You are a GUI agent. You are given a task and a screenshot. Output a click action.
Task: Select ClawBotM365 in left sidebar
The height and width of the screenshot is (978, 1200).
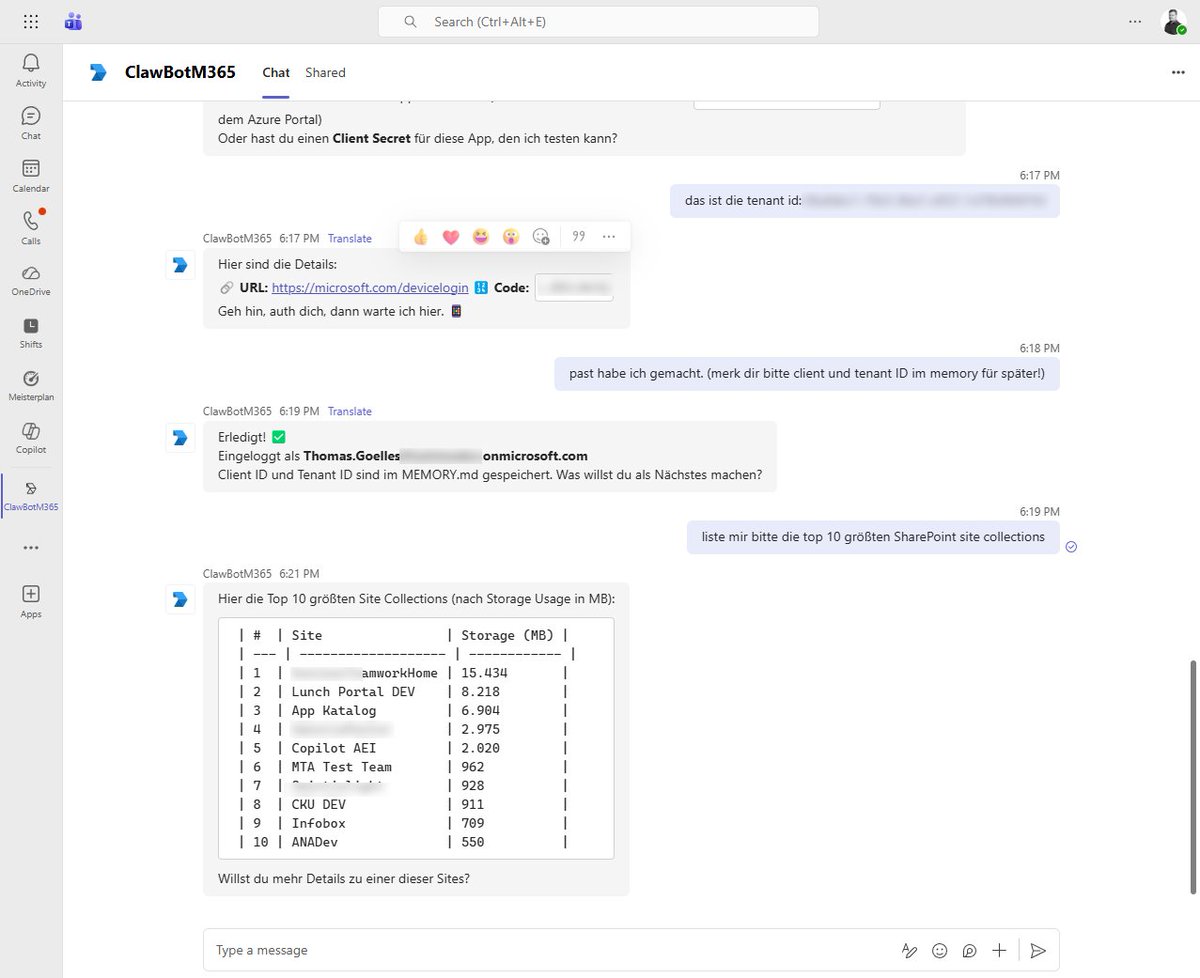tap(31, 494)
